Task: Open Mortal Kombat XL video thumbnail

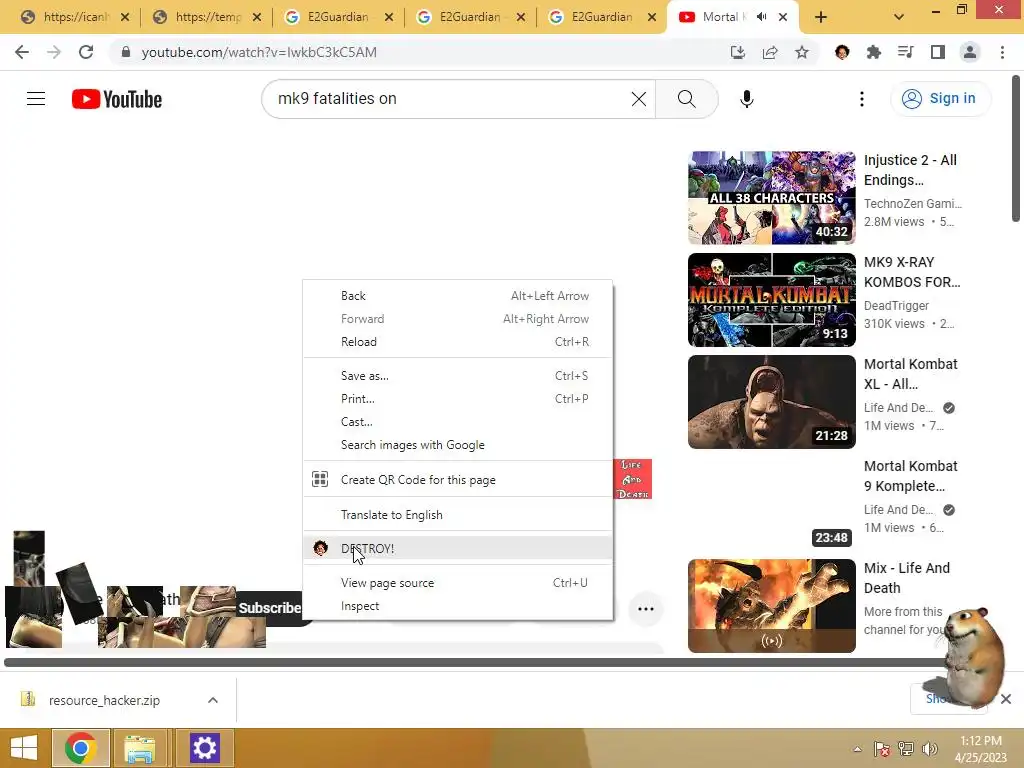Action: pos(771,402)
